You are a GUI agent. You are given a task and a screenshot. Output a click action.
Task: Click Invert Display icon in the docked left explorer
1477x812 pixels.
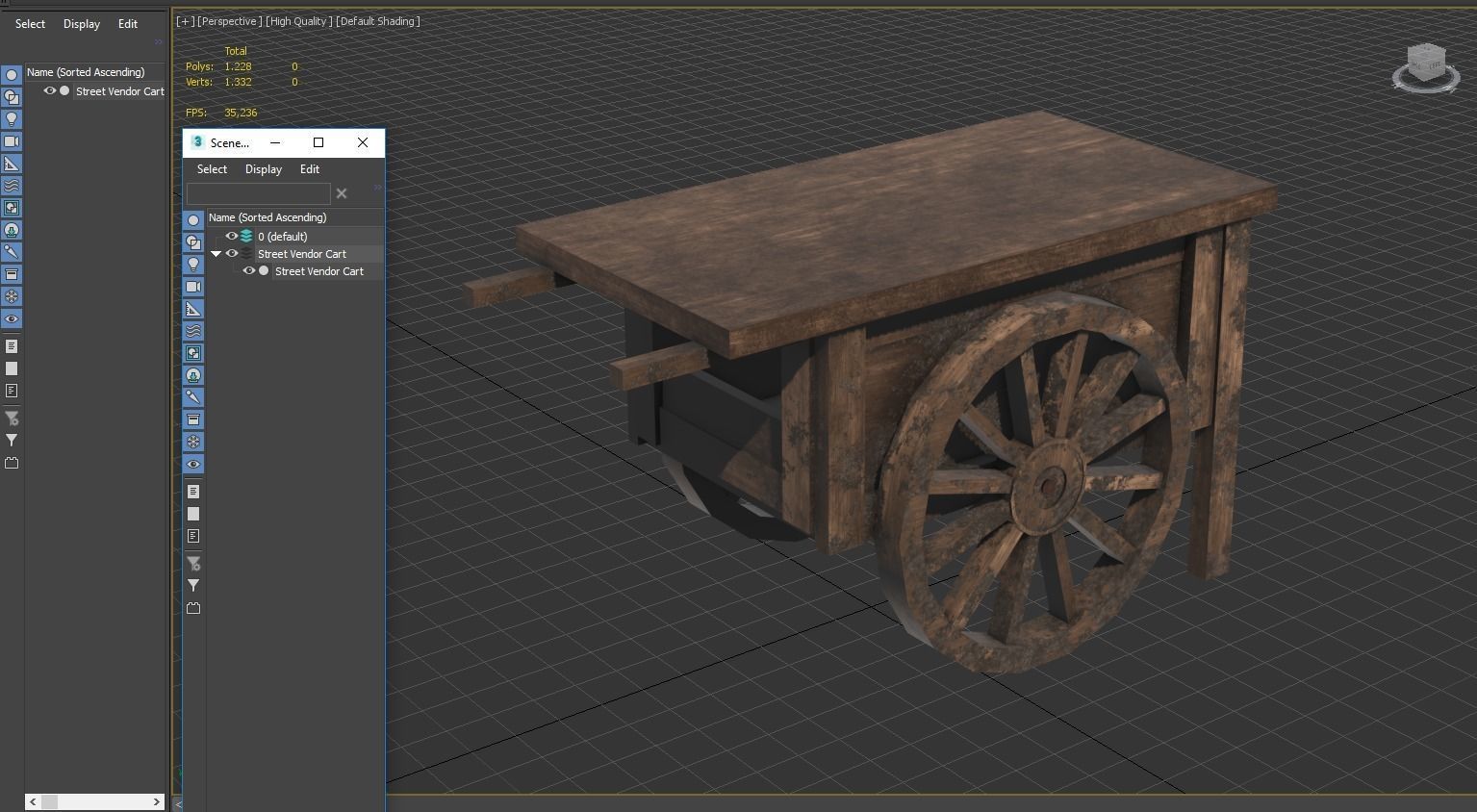[12, 391]
